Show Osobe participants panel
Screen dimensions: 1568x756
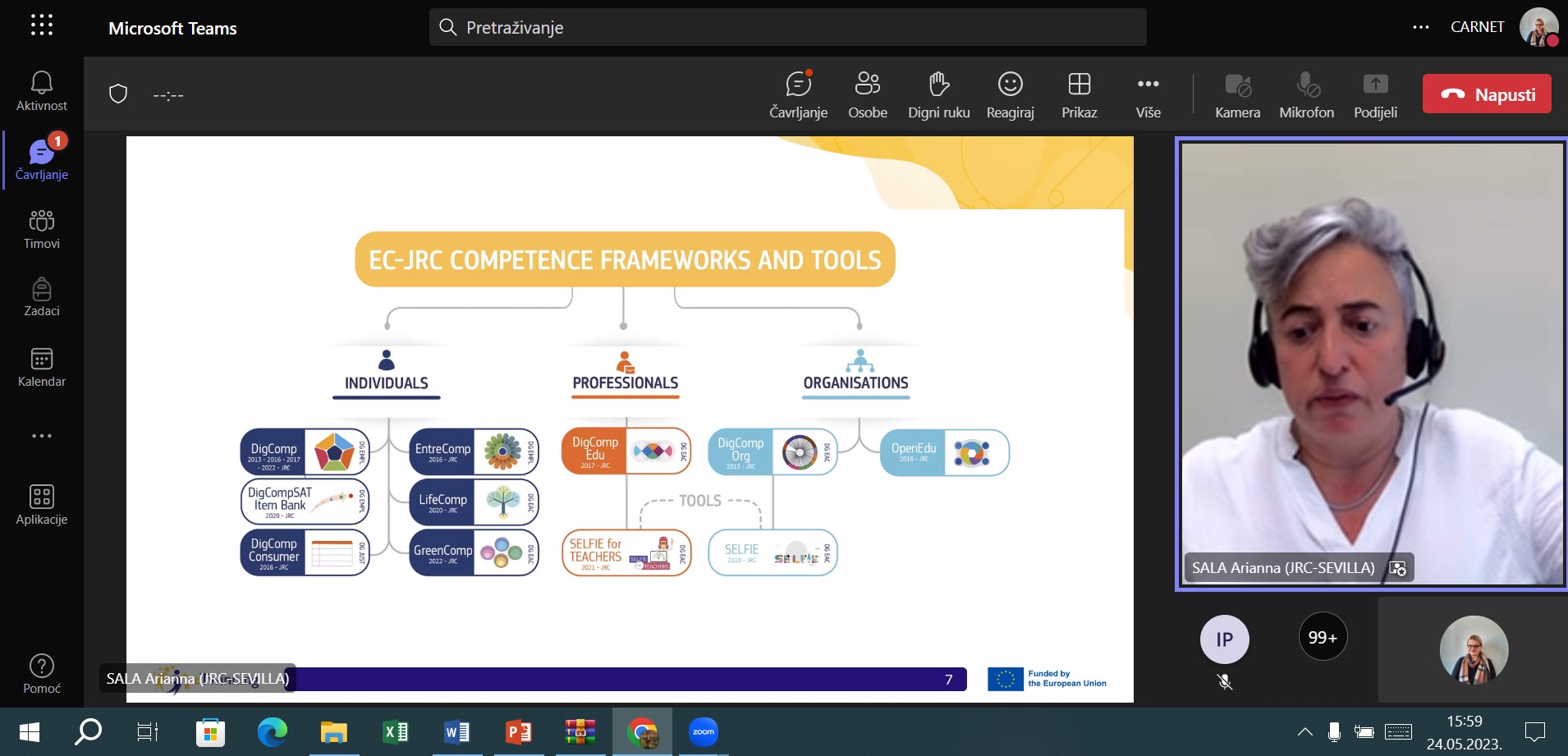(868, 95)
